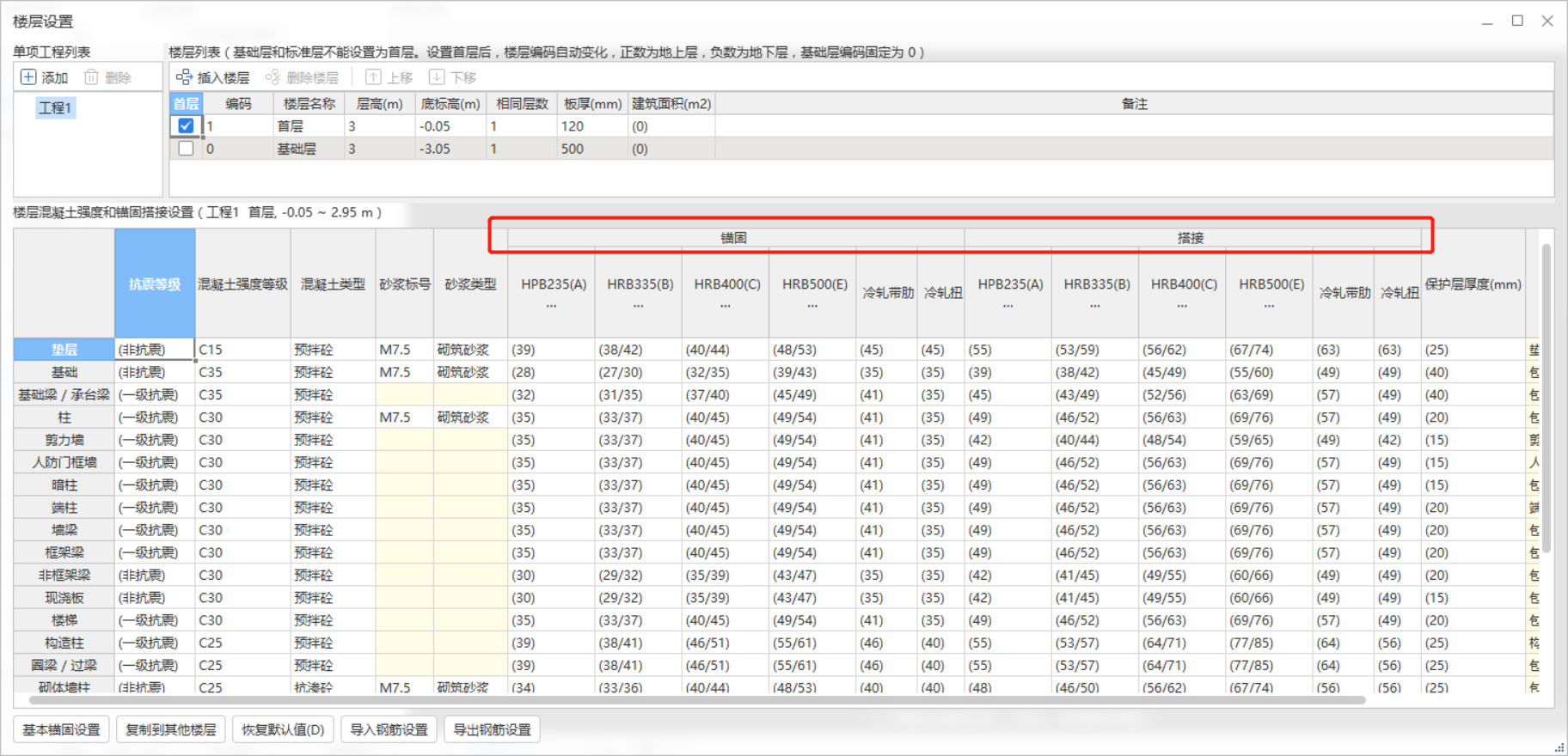Select the 构造柱 row header

pos(64,643)
